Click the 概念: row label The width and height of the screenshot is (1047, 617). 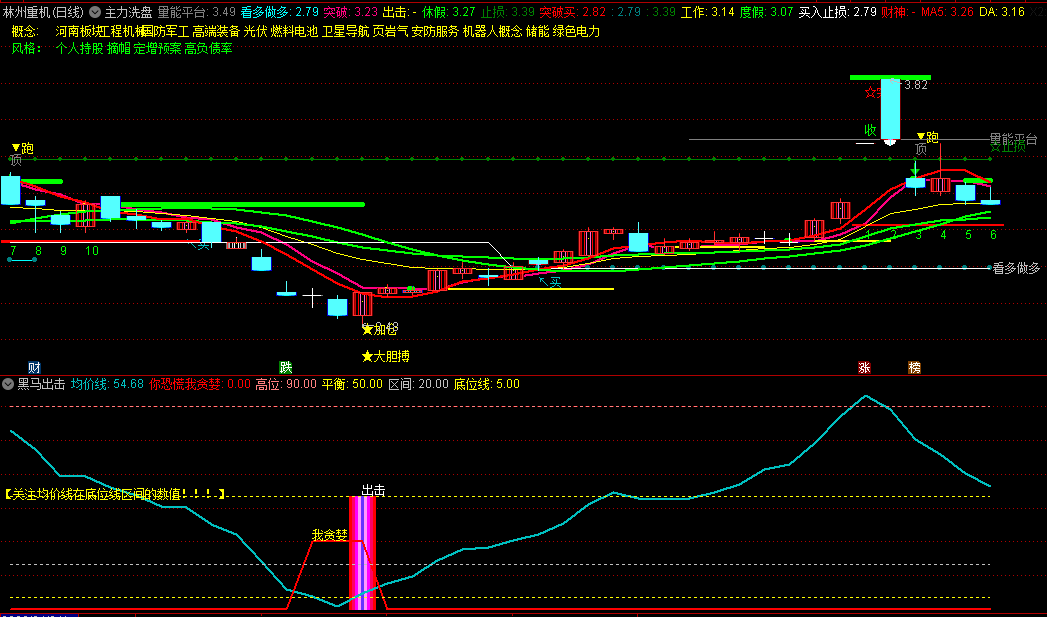click(x=26, y=31)
